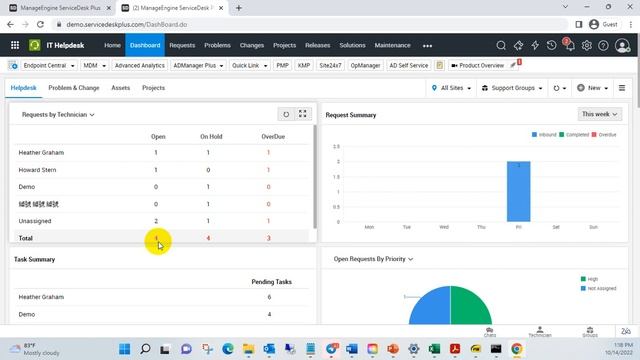Image resolution: width=640 pixels, height=360 pixels.
Task: Open the Maintenance menu
Action: pos(392,45)
